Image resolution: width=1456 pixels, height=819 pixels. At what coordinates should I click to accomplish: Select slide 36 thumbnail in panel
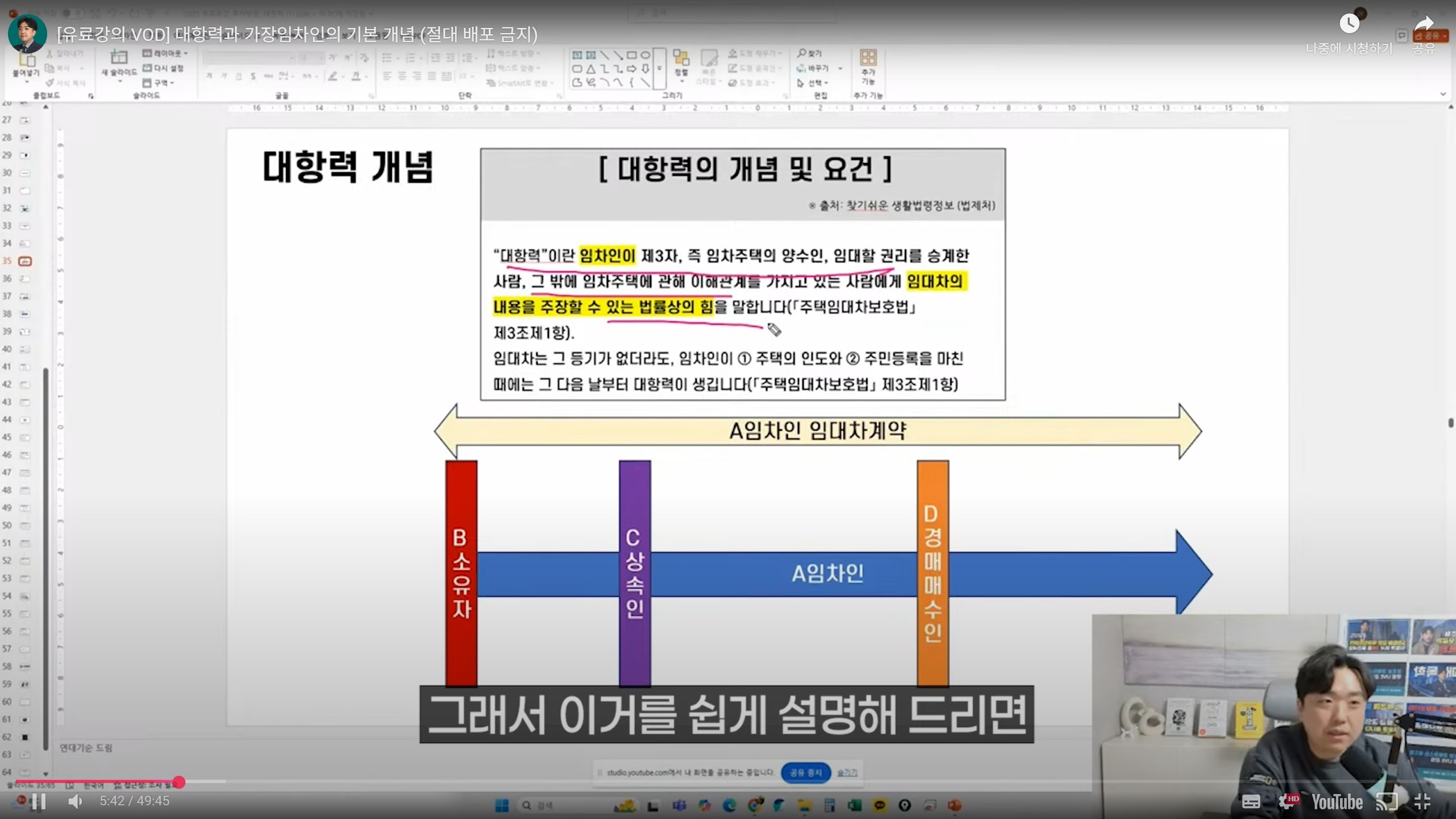coord(25,279)
